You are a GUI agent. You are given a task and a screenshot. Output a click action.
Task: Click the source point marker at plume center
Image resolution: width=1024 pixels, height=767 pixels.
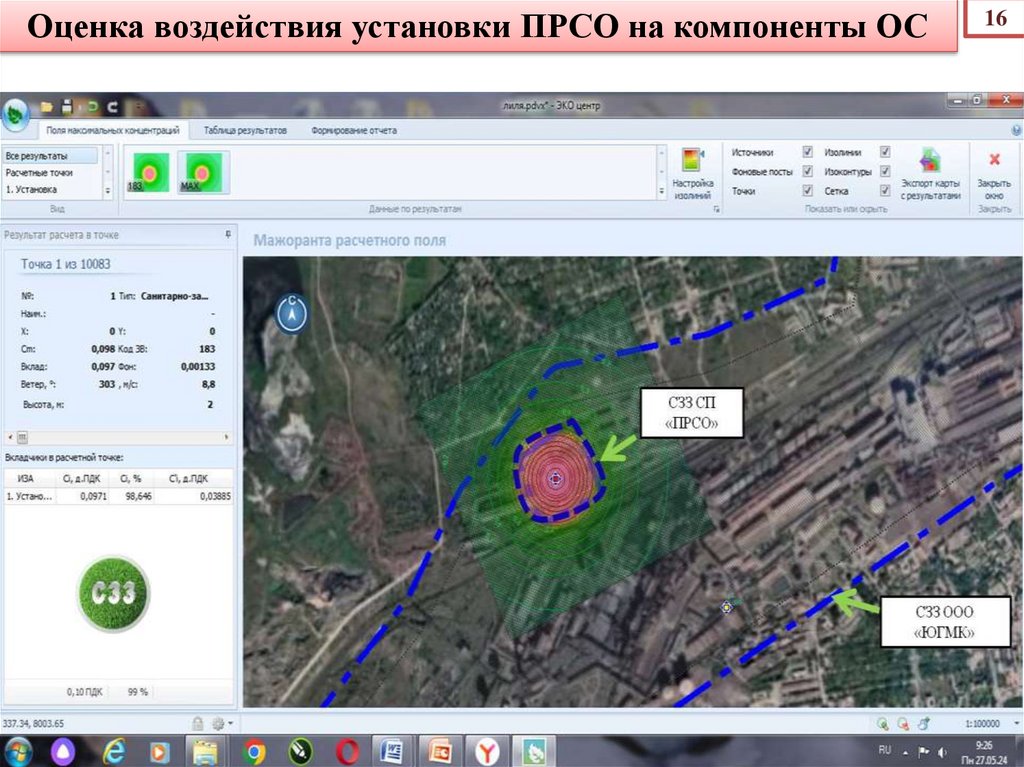555,479
